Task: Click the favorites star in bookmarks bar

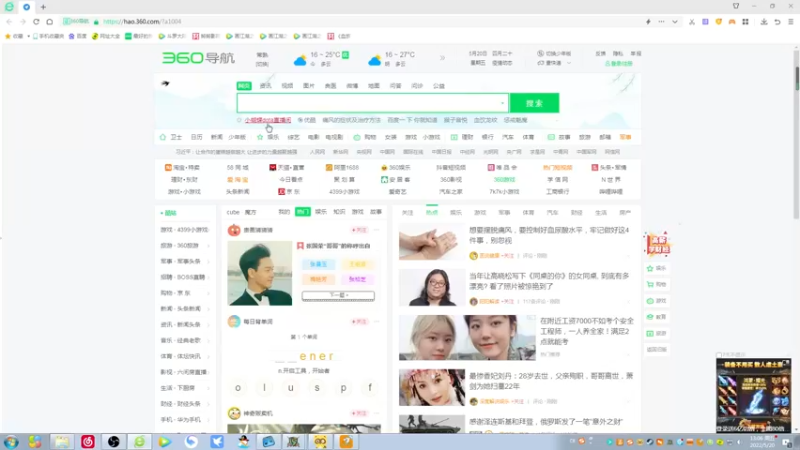Action: coord(8,36)
